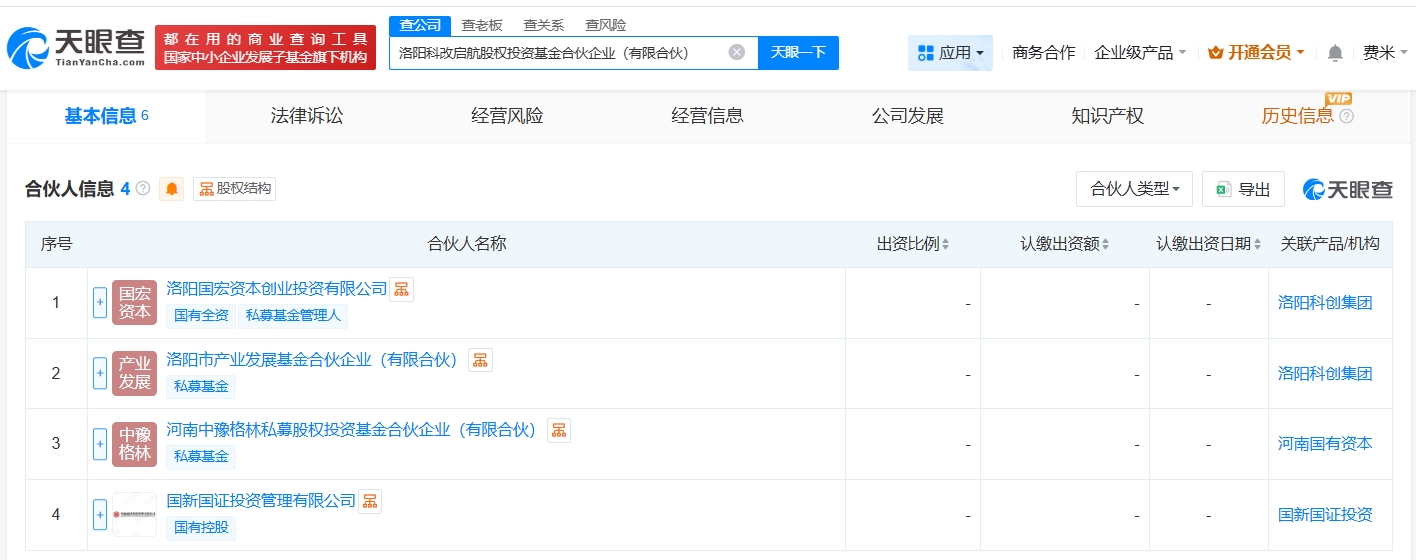Switch to the 法律诉讼 tab
Image resolution: width=1416 pixels, height=560 pixels.
click(307, 116)
